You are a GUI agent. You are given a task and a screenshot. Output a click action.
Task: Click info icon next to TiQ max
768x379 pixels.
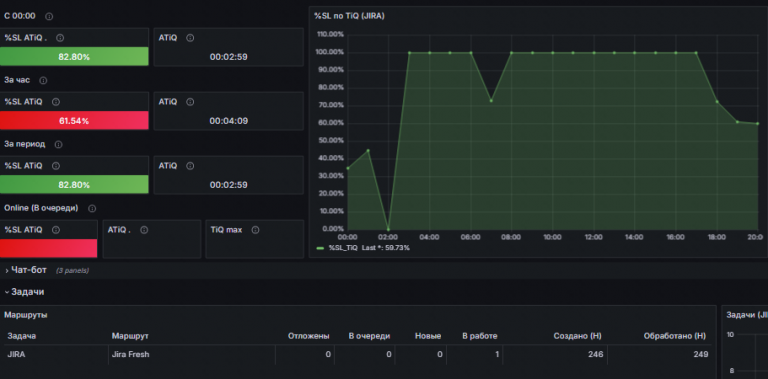pyautogui.click(x=255, y=230)
